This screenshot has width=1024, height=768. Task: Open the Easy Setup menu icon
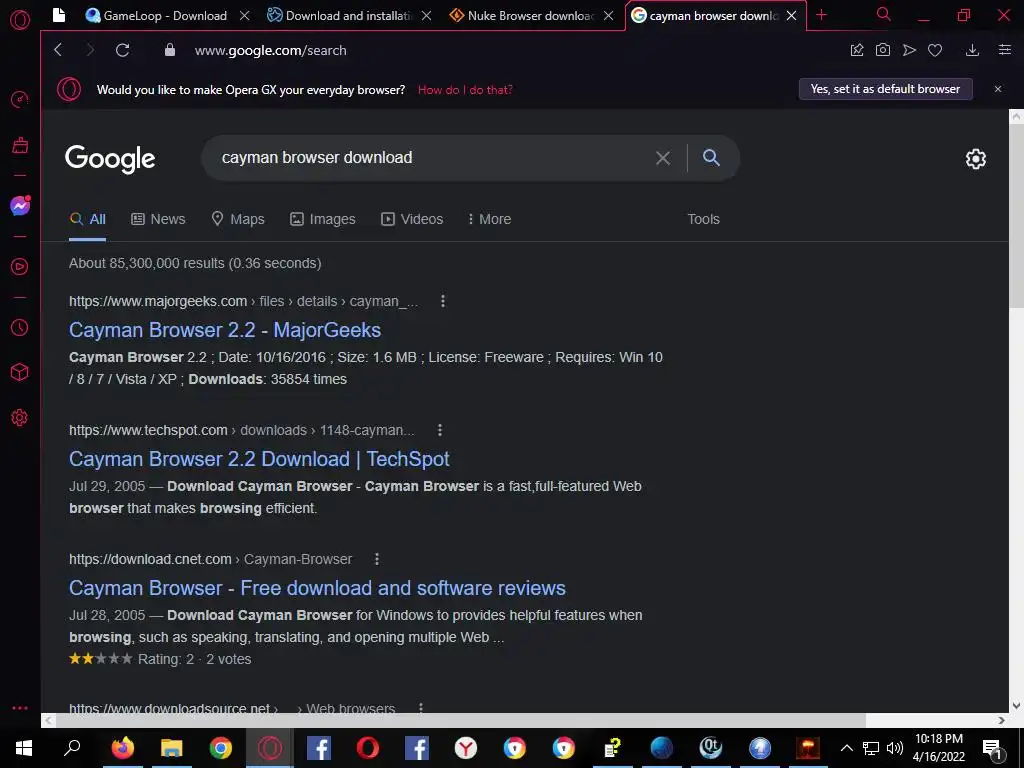point(1005,50)
